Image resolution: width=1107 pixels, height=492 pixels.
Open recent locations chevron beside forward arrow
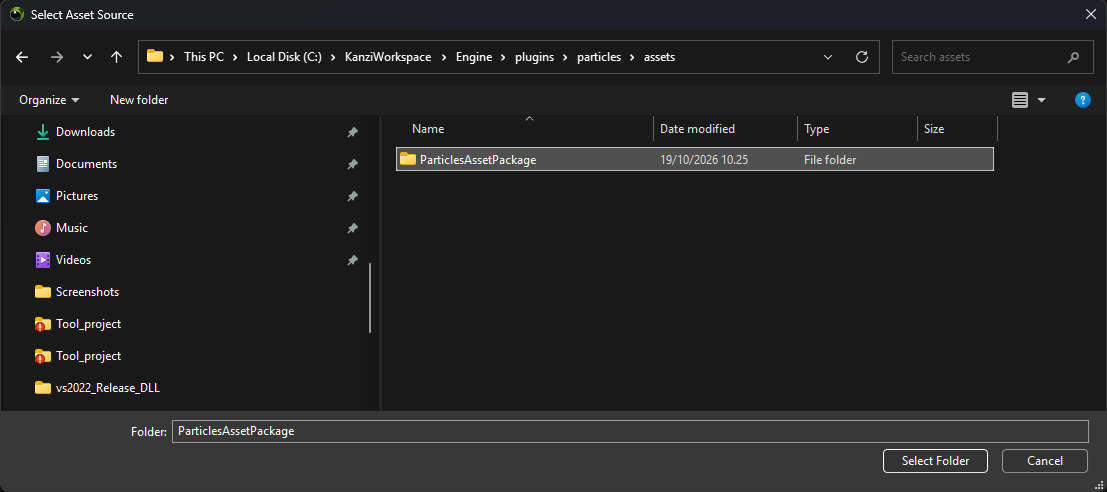(88, 57)
